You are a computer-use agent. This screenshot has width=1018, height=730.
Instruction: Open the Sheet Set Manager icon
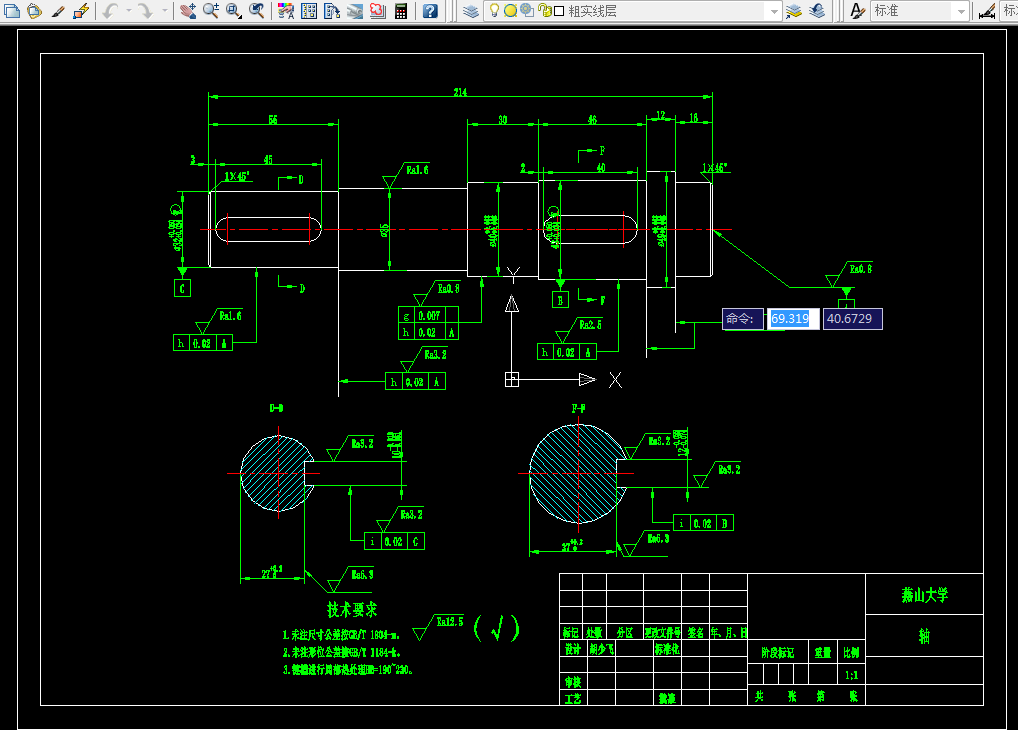[x=354, y=10]
